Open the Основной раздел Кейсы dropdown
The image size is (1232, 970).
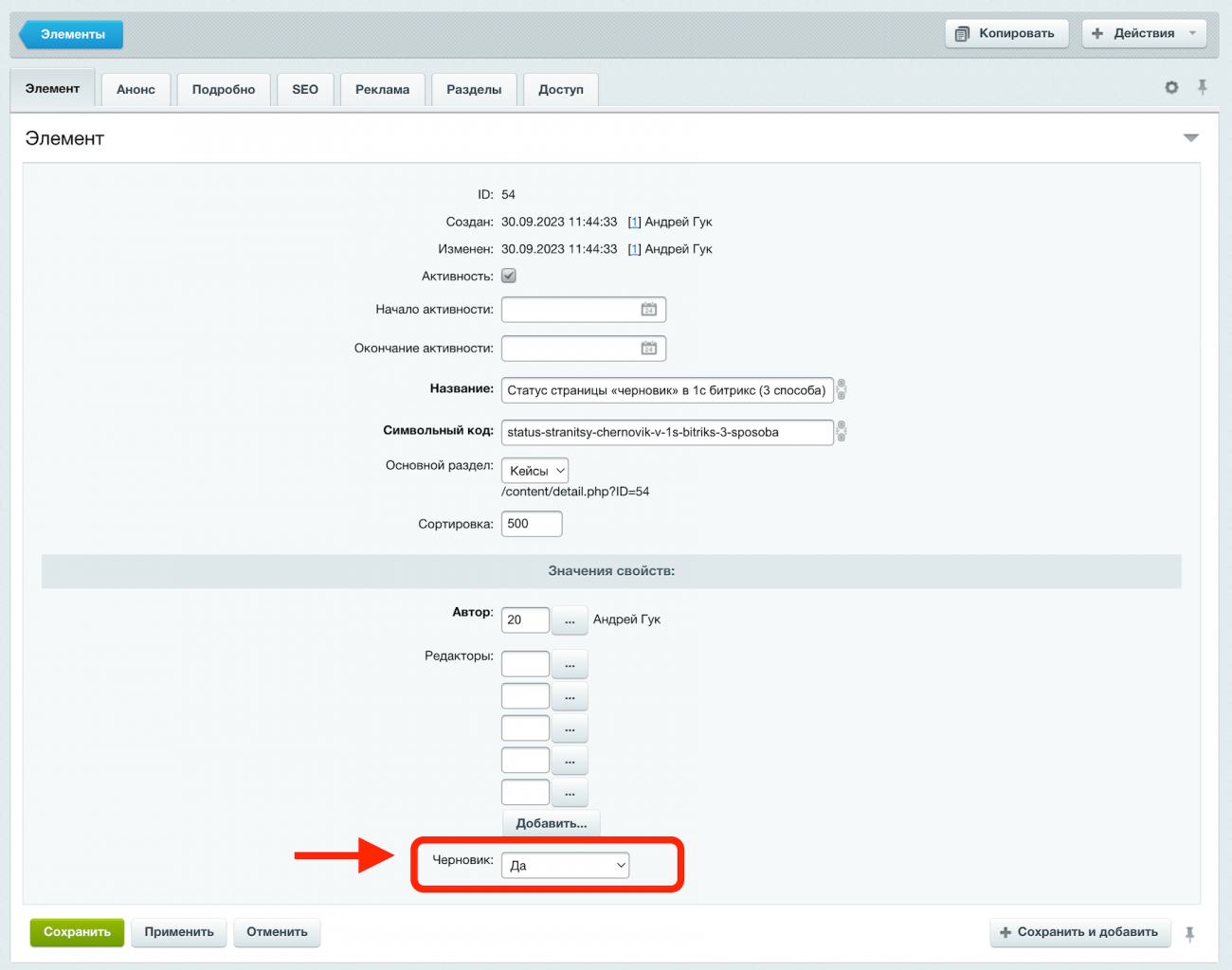pos(534,471)
